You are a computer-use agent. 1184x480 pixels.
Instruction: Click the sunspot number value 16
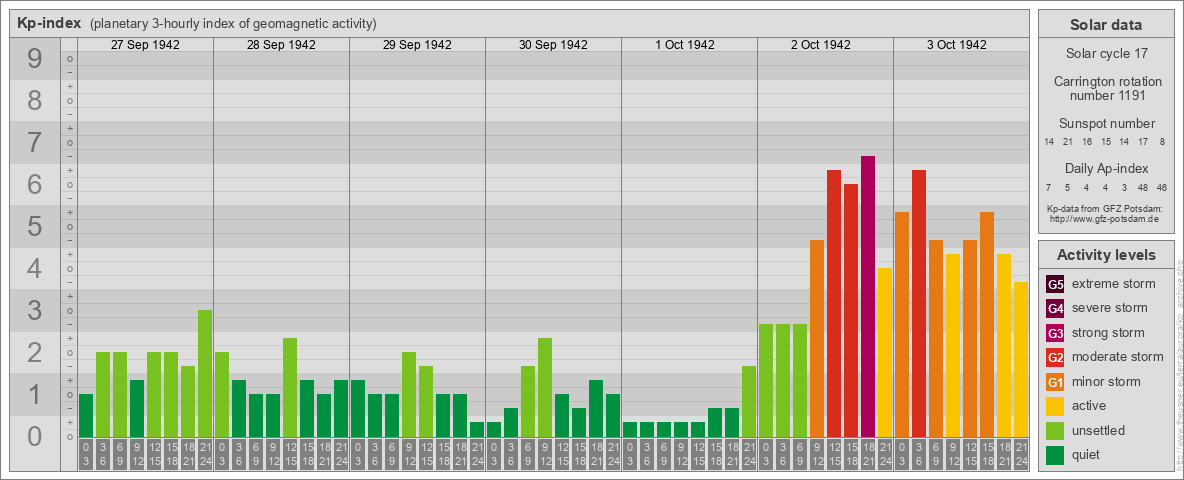[x=1087, y=142]
